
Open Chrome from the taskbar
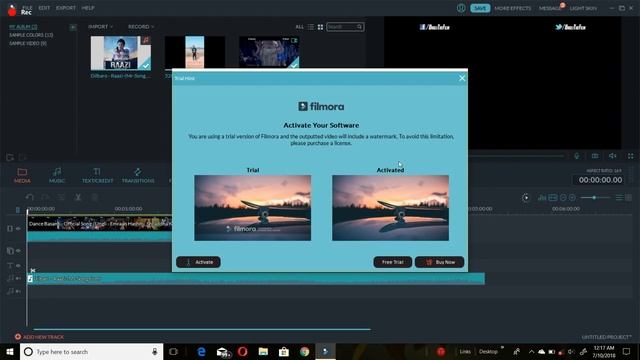pos(304,351)
